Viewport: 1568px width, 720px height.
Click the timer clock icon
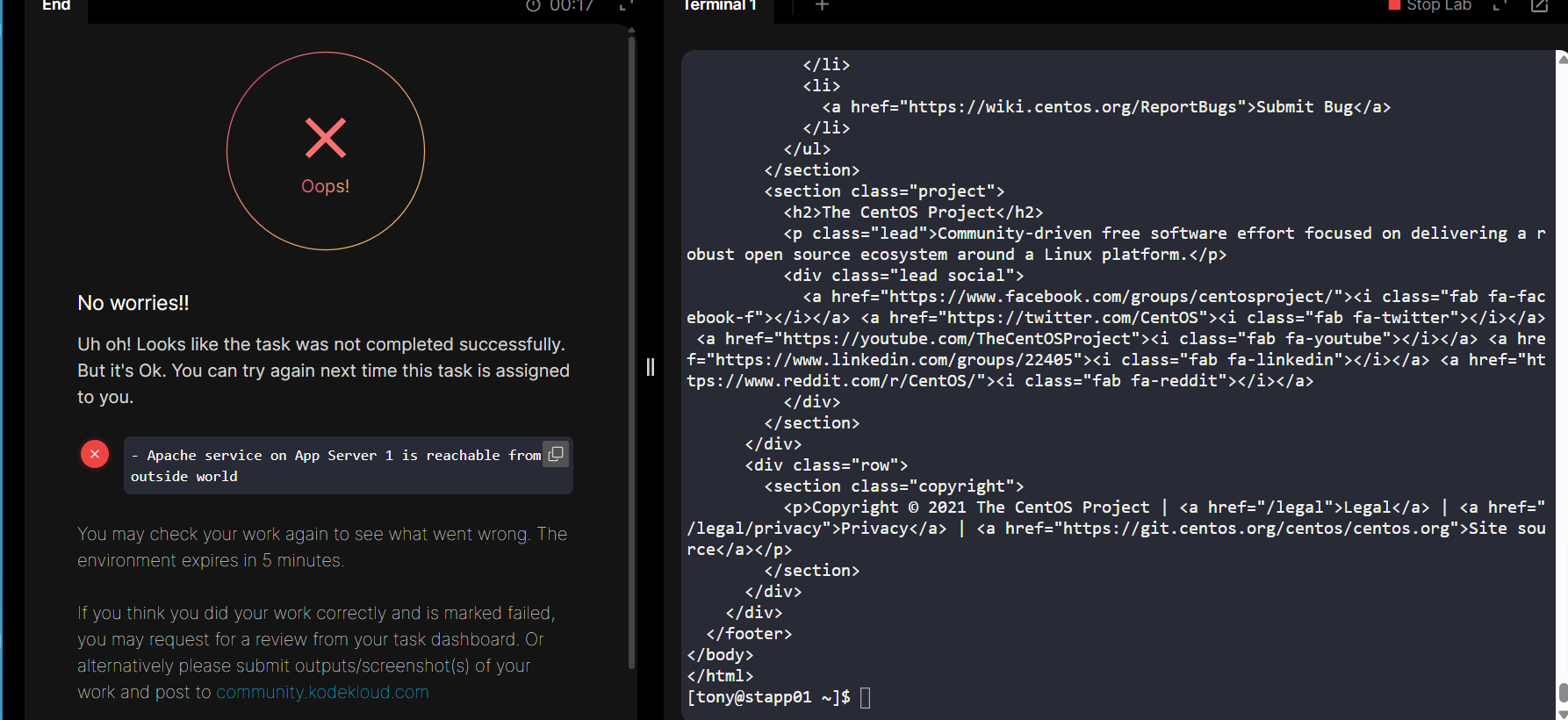point(533,5)
